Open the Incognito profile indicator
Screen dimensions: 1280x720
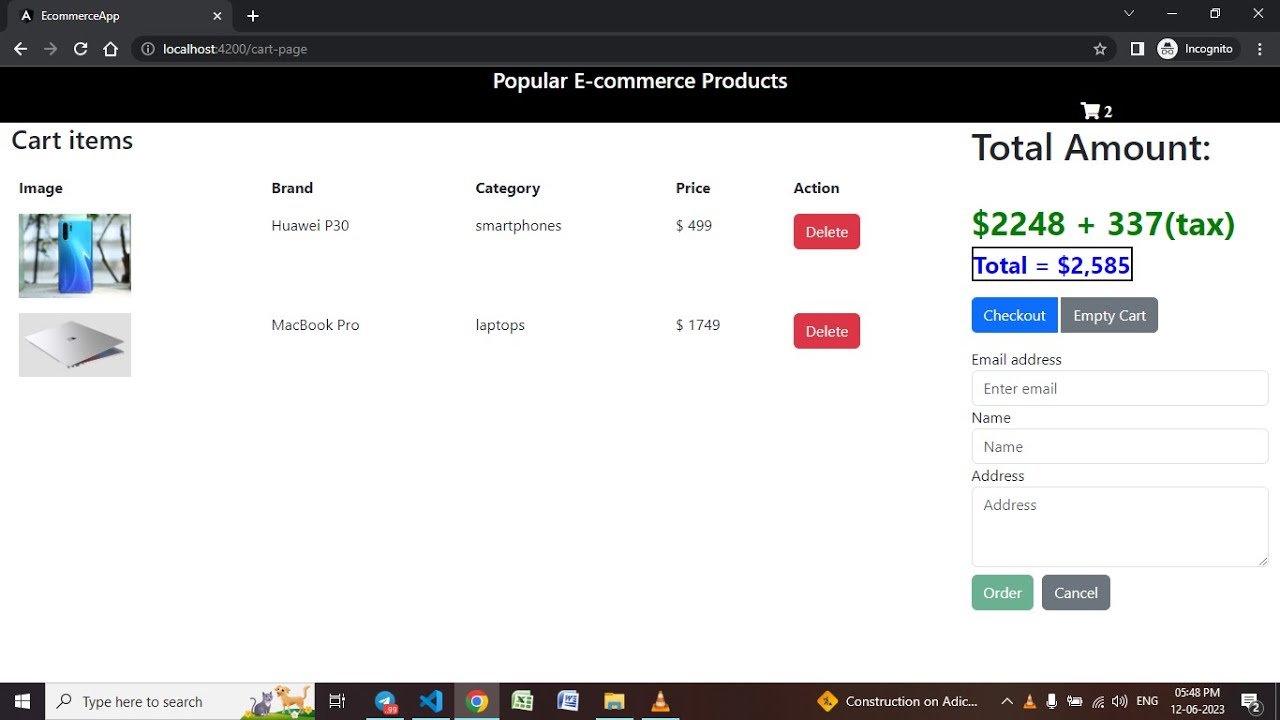[1198, 49]
